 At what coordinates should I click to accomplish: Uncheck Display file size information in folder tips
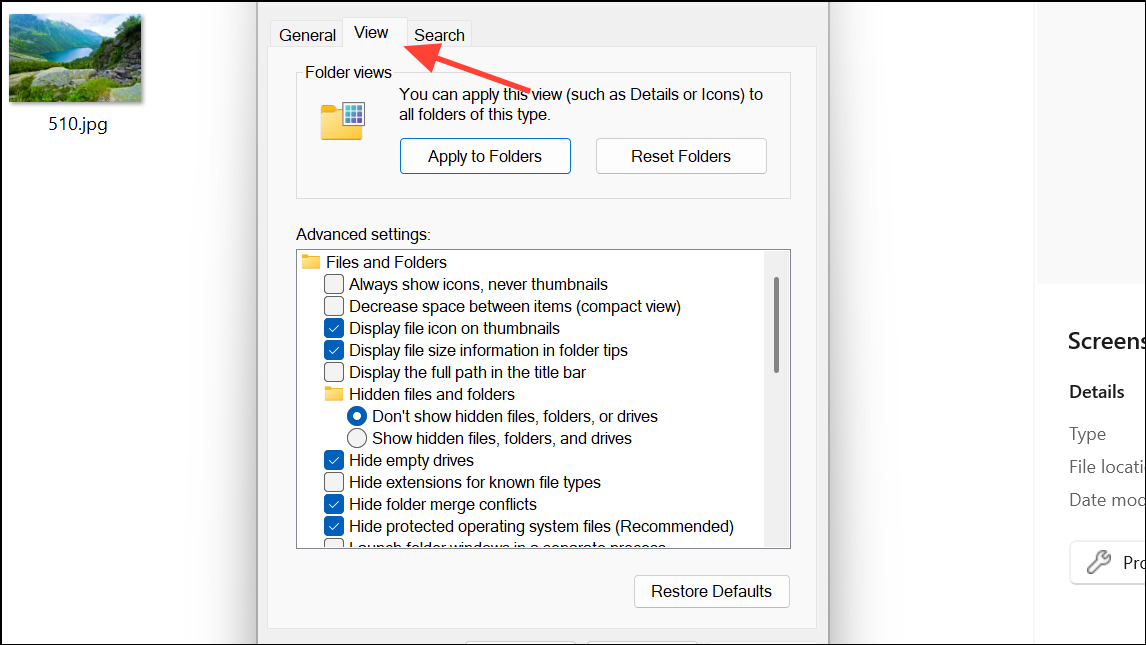click(334, 350)
